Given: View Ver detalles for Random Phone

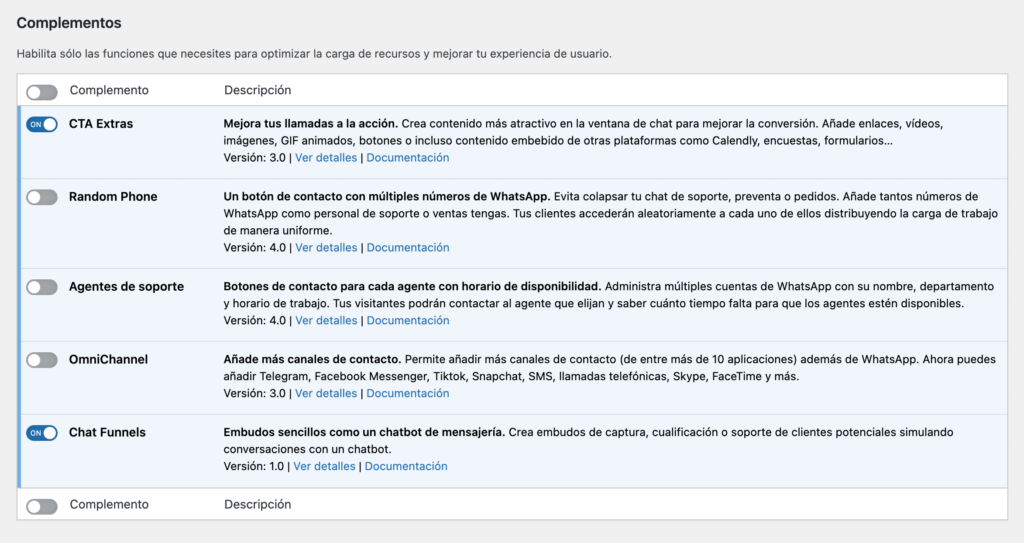Looking at the screenshot, I should click(326, 248).
